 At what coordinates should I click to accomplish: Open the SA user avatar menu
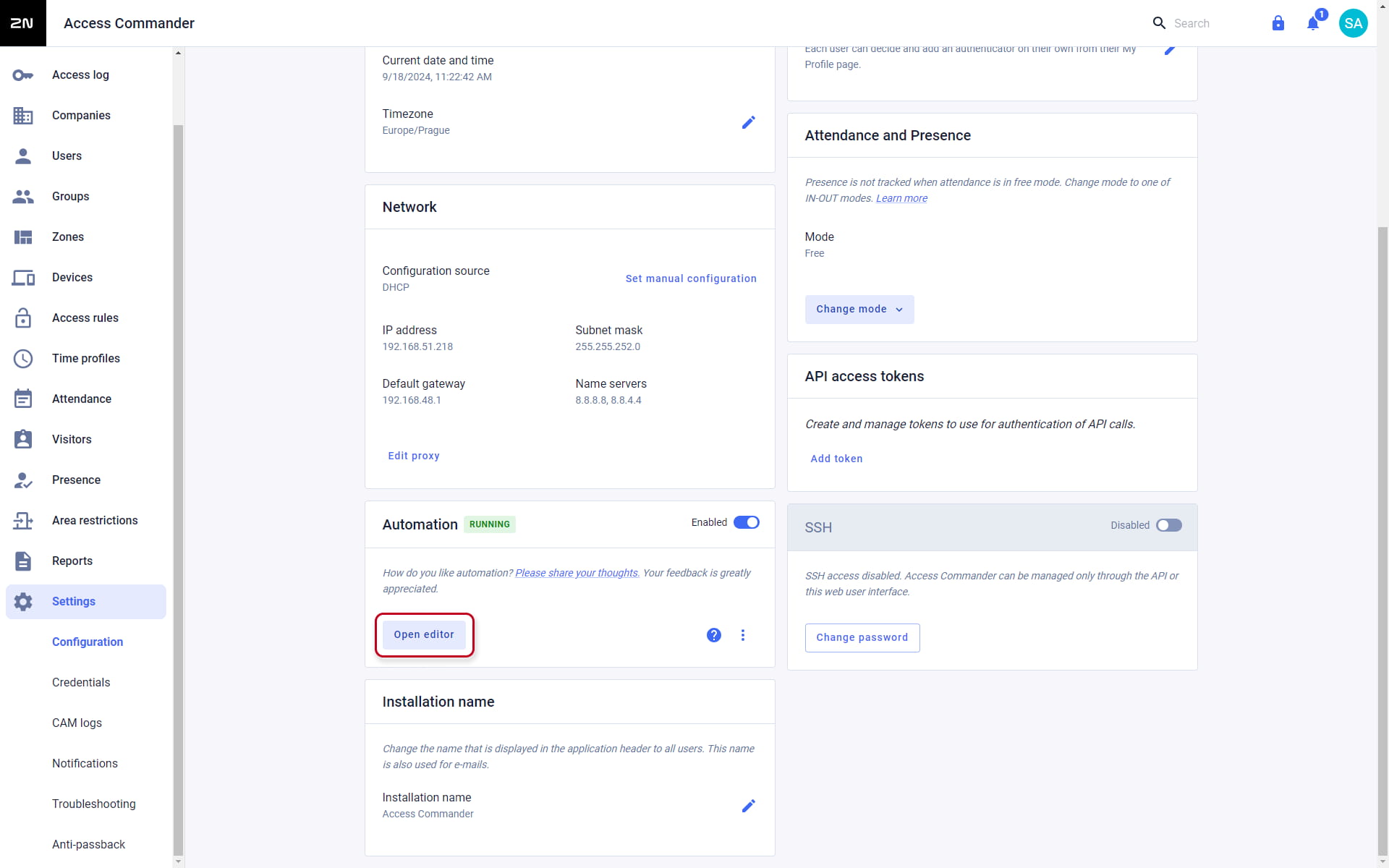pos(1354,23)
